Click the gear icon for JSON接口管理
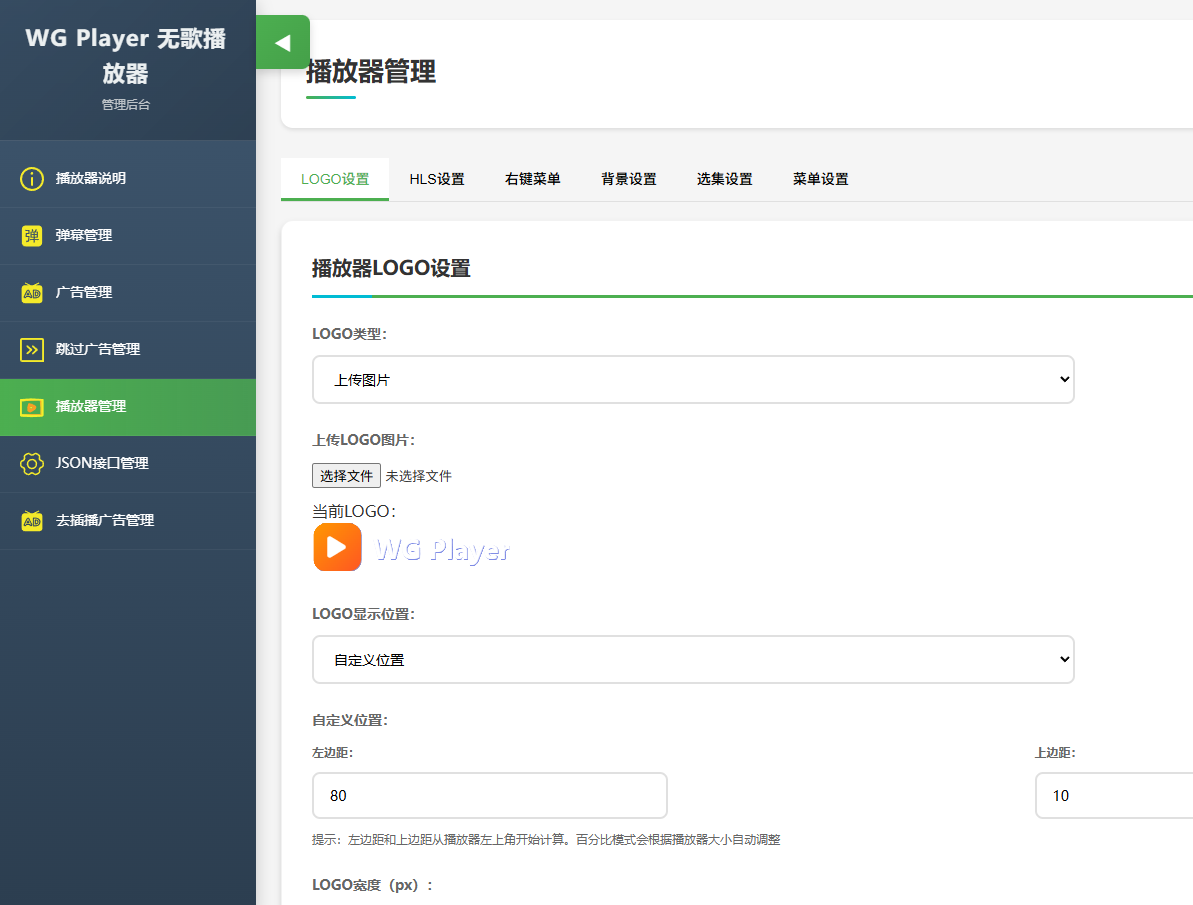Screen dimensions: 1193x905 click(32, 464)
